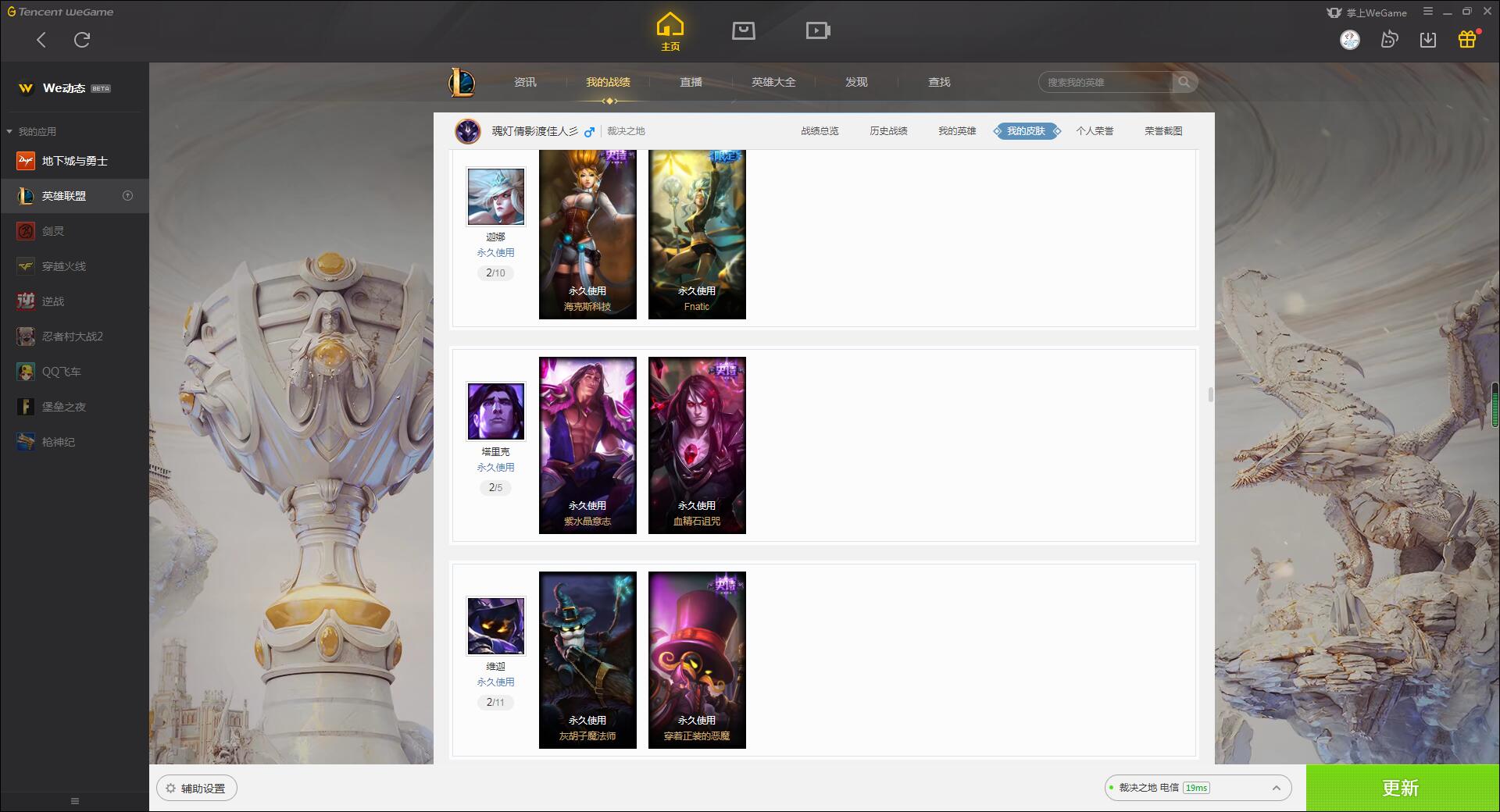Open the download manager icon

[x=1428, y=40]
